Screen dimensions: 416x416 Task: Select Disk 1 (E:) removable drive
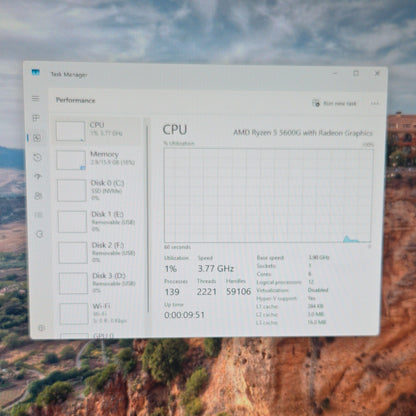(100, 221)
